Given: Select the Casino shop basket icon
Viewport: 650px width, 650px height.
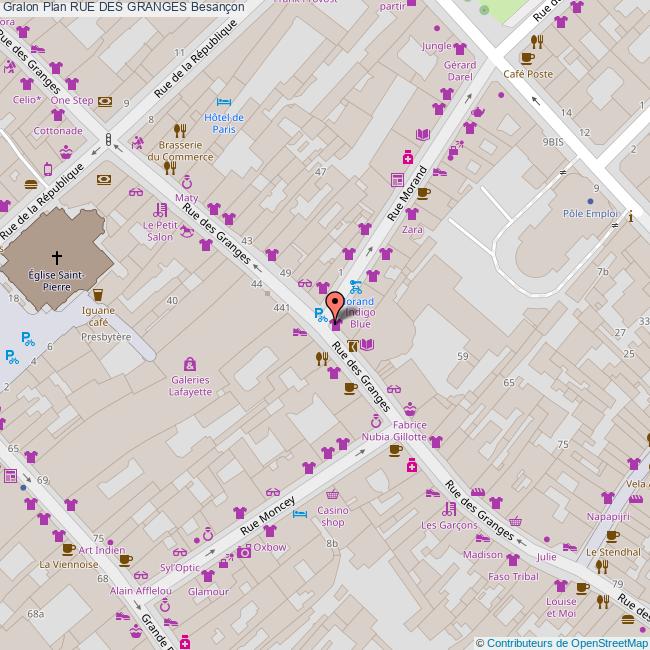Looking at the screenshot, I should coord(333,494).
